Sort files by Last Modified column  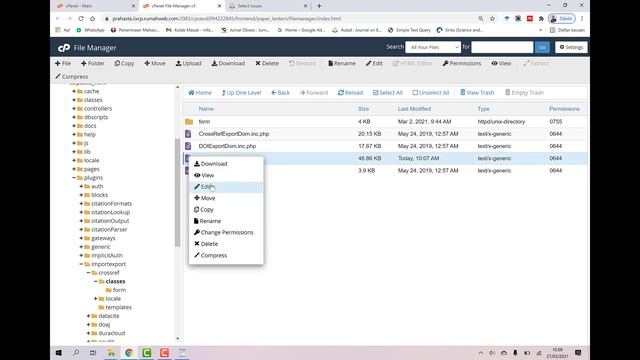coord(414,109)
